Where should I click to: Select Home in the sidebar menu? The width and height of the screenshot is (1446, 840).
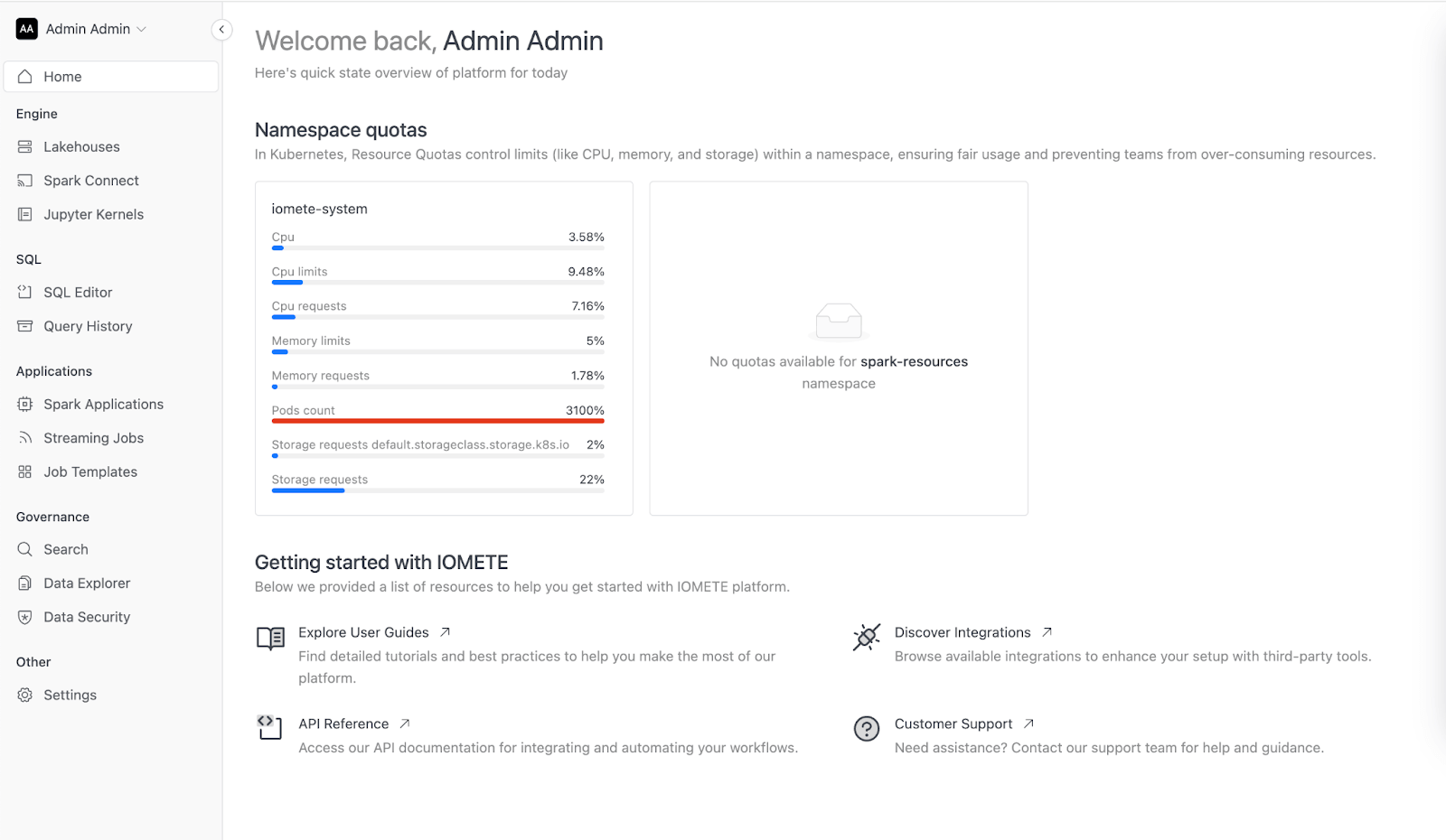(x=111, y=77)
